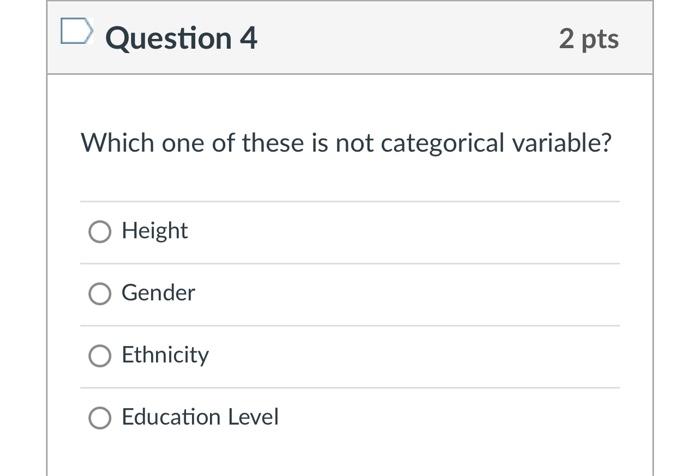
Task: Select the Height radio button
Action: click(100, 232)
